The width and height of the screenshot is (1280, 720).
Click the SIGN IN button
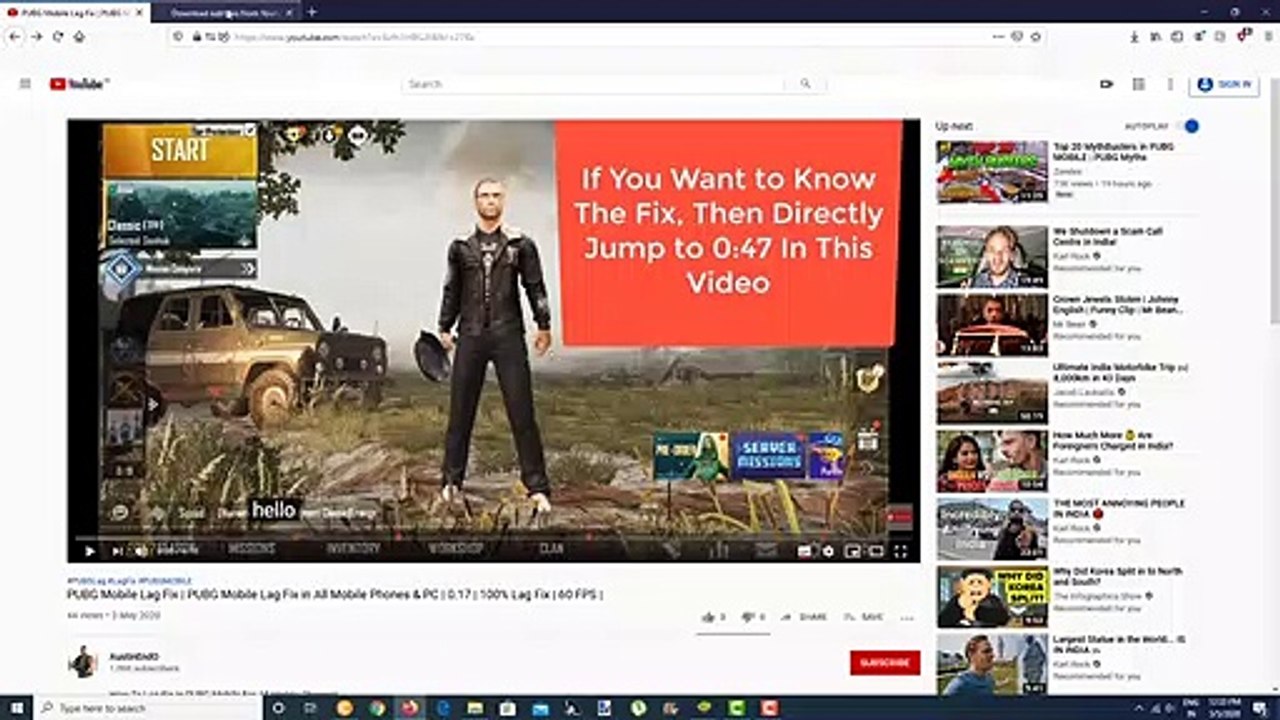coord(1224,84)
